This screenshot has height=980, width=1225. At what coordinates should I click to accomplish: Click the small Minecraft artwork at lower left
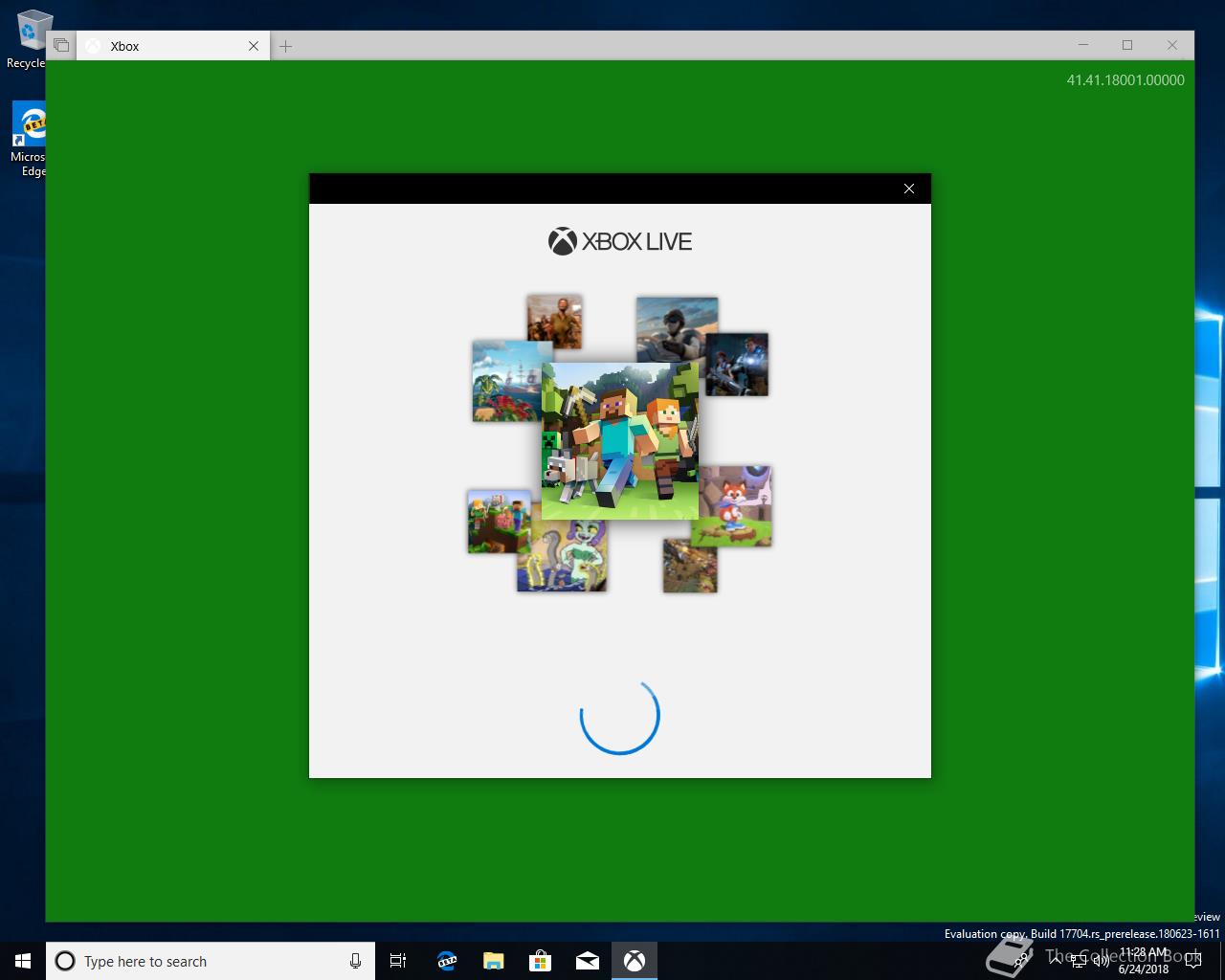(498, 522)
